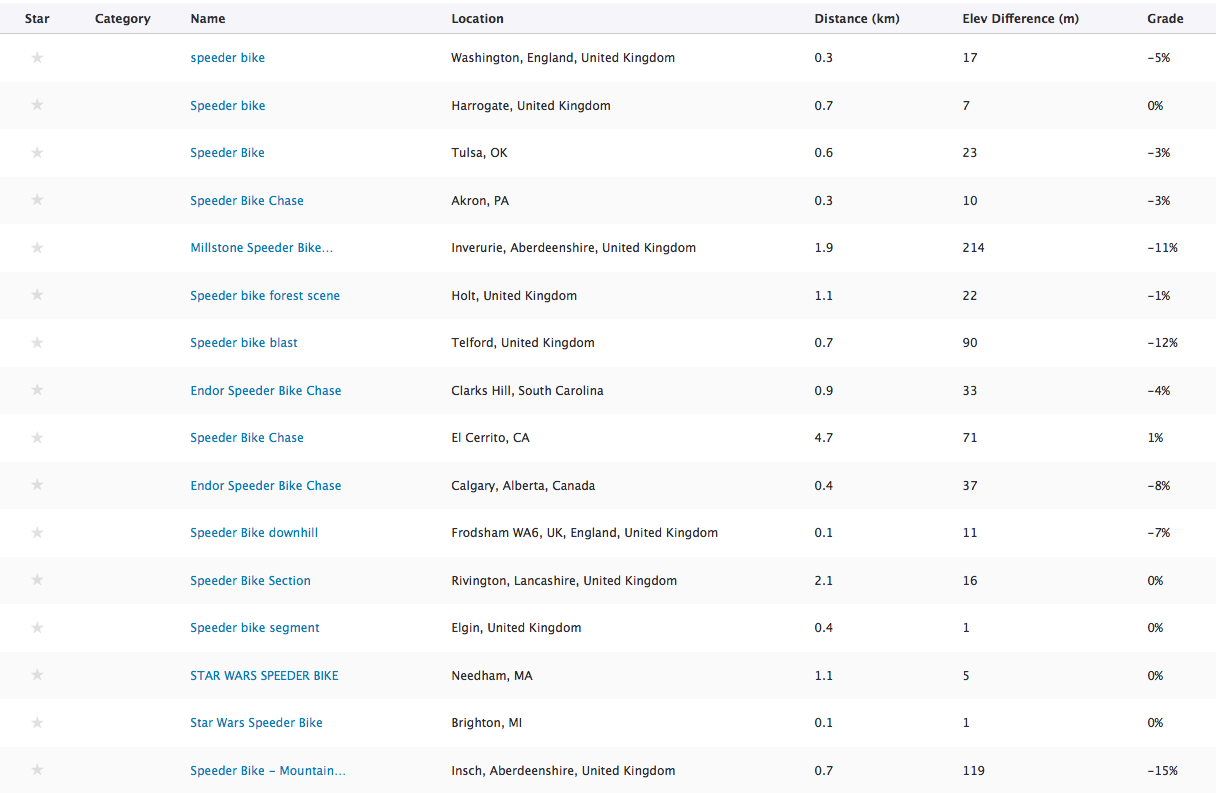Star the El Cerrito Speeder Bike Chase
1216x793 pixels.
[x=37, y=438]
